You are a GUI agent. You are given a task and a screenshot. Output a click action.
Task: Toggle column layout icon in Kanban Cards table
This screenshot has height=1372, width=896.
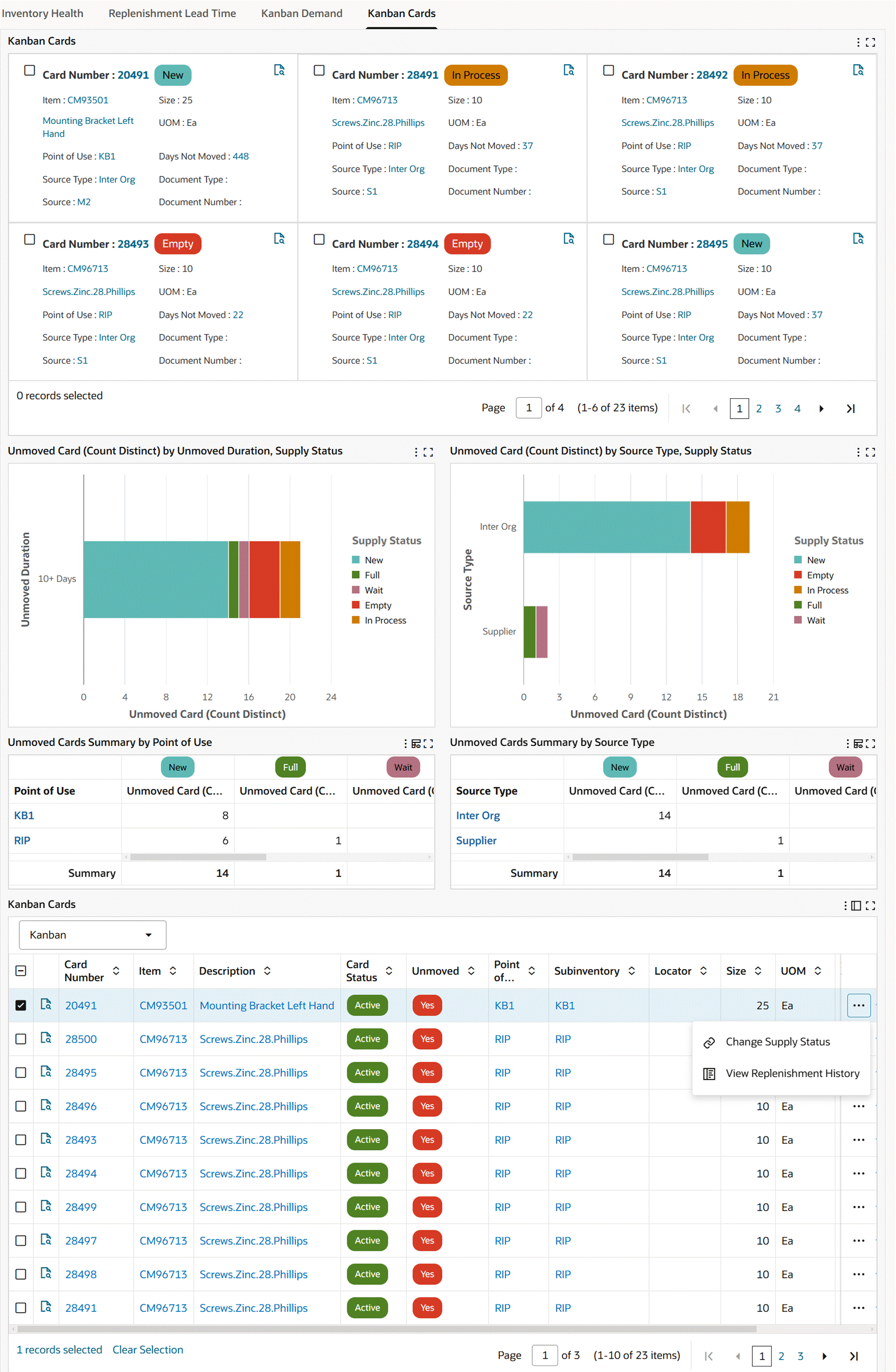pos(856,905)
